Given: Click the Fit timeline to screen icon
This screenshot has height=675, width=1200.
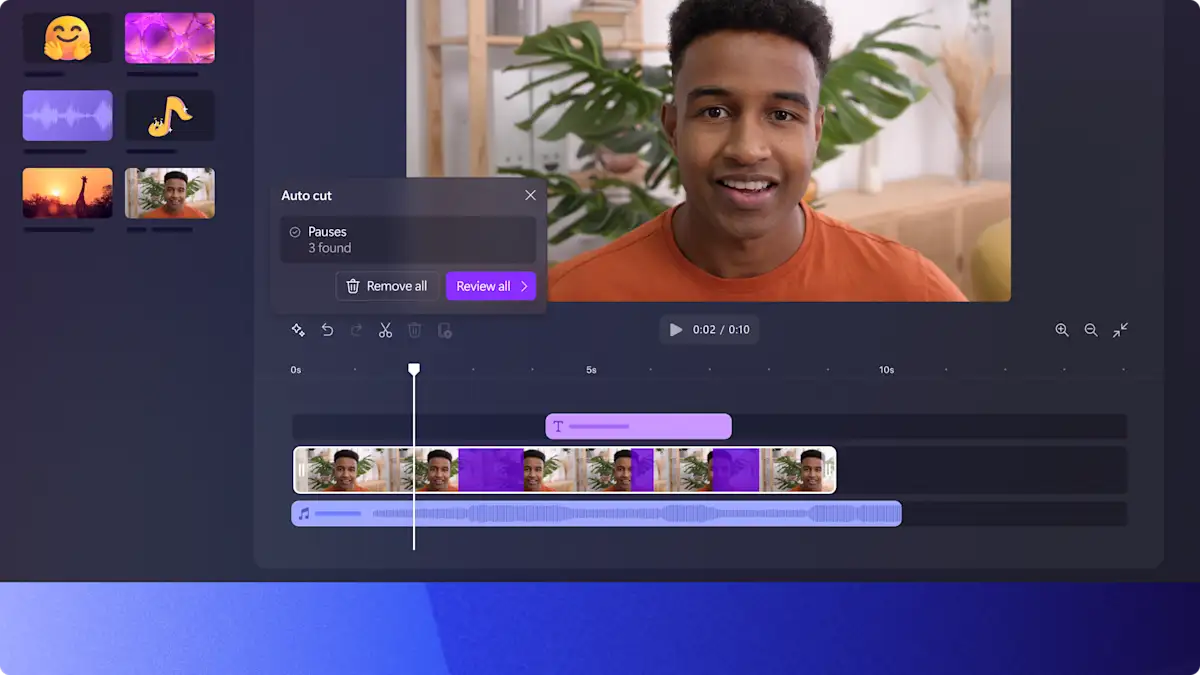Looking at the screenshot, I should [x=1120, y=330].
